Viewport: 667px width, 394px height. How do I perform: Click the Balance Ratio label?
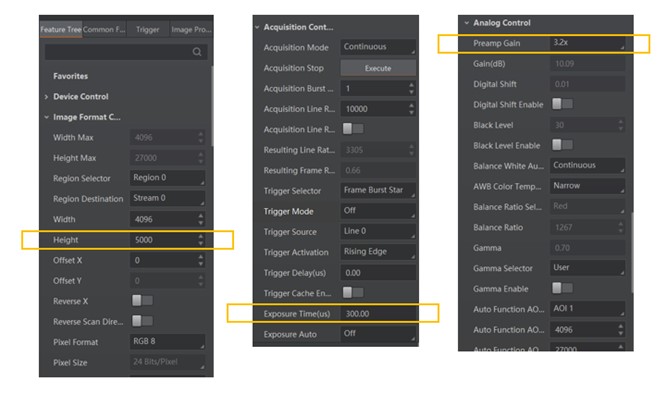point(498,228)
